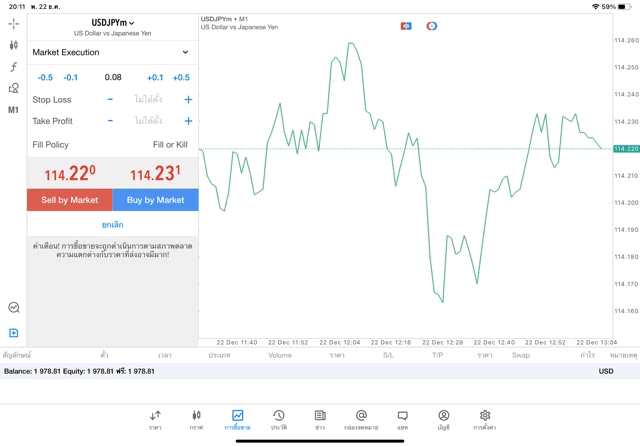Expand the Market Execution order type dropdown
Image resolution: width=640 pixels, height=447 pixels.
point(113,52)
